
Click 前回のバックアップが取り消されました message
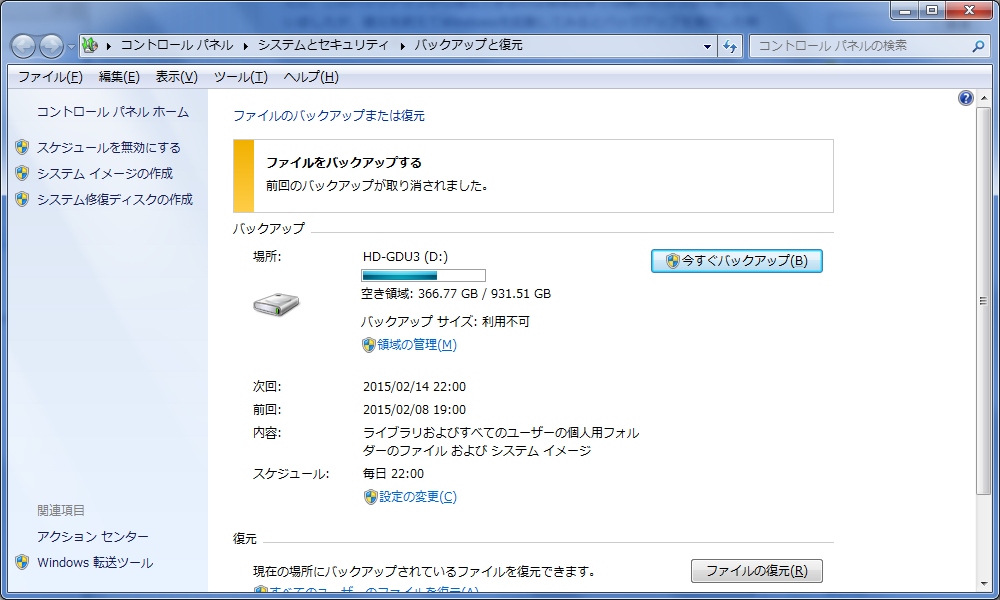(377, 186)
